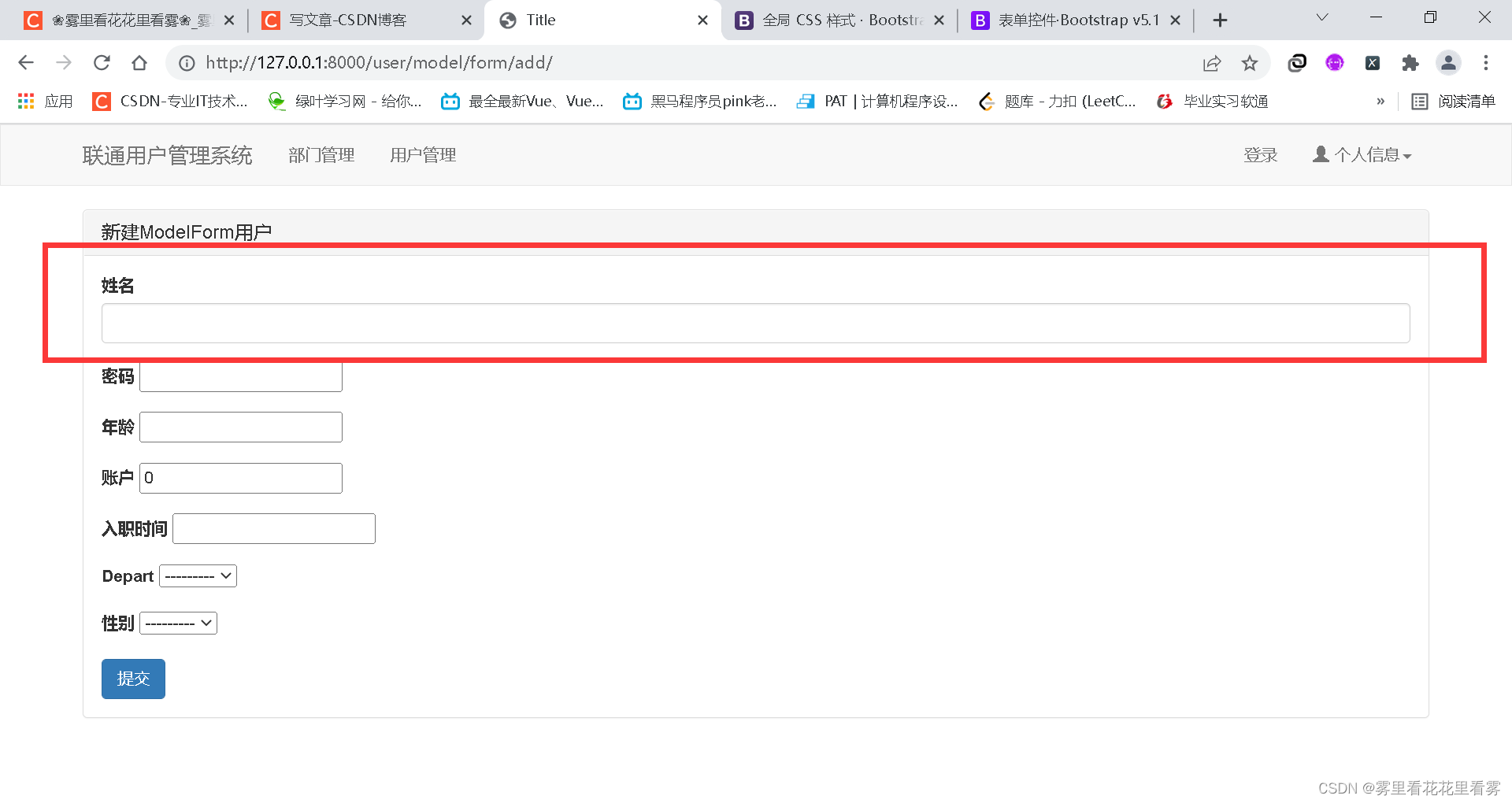Close the 全局 CSS 样式 tab
Viewport: 1512px width, 803px height.
tap(939, 20)
